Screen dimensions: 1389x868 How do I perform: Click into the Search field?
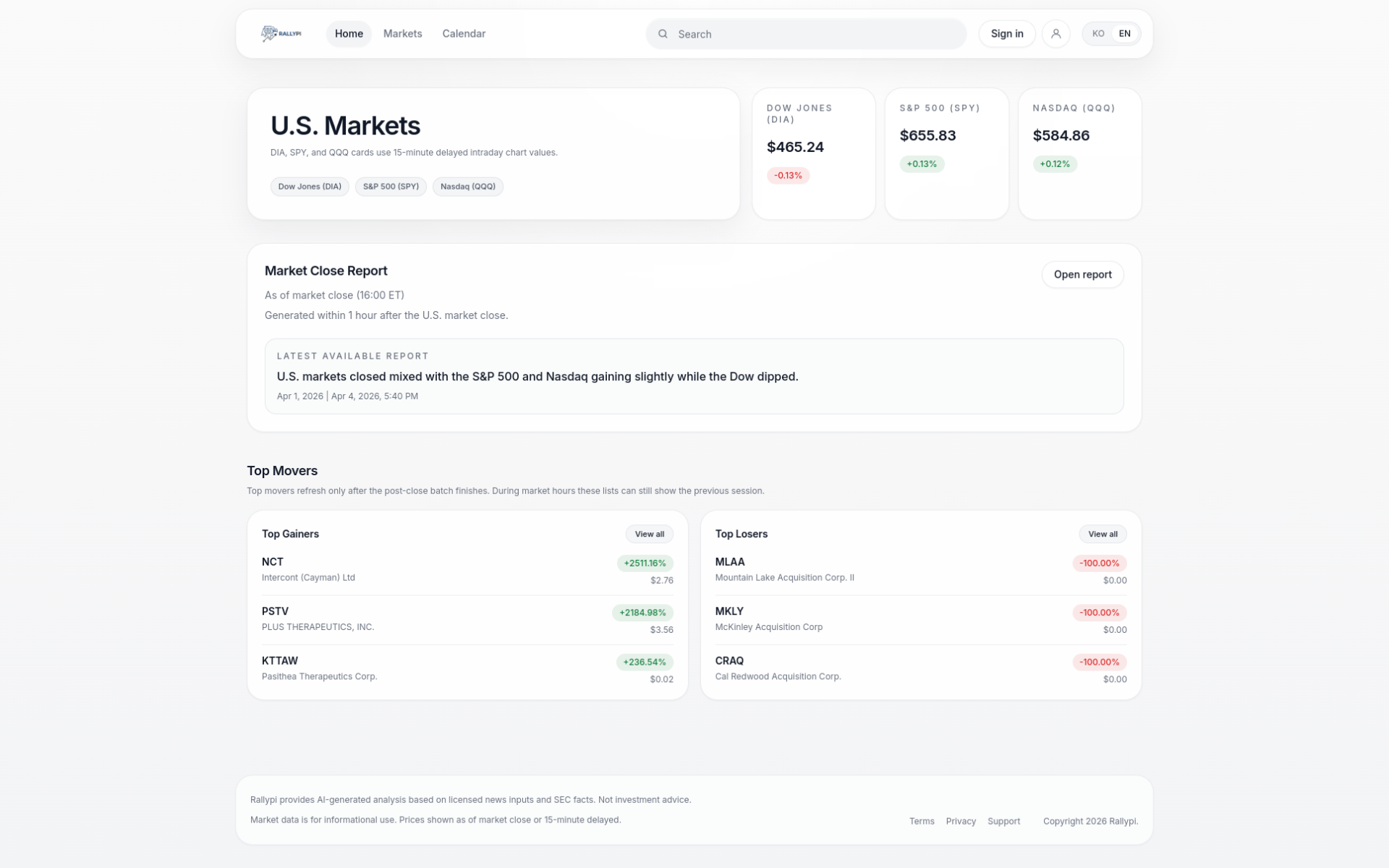(x=810, y=34)
